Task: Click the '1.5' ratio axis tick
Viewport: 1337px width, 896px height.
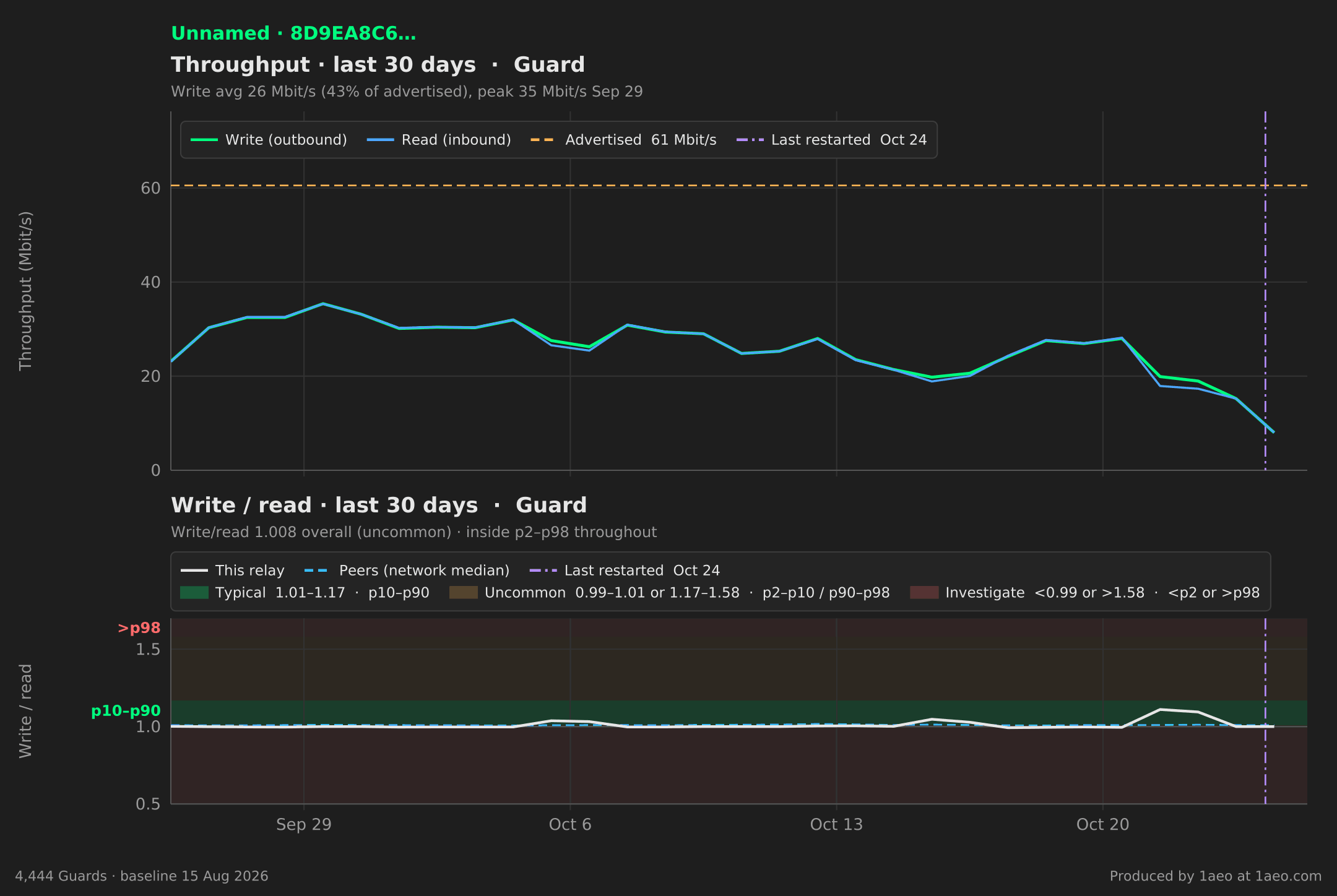Action: click(x=148, y=650)
